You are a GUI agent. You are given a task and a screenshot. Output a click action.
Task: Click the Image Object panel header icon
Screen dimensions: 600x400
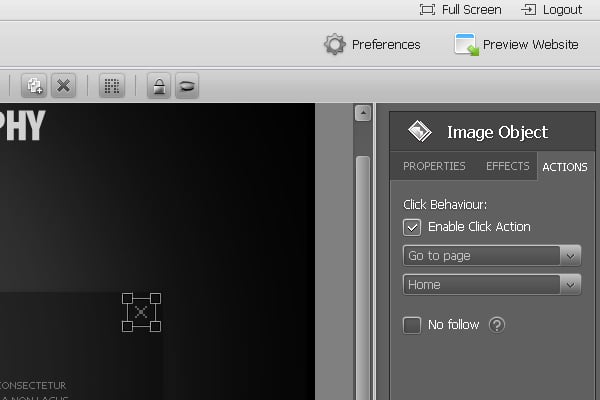419,132
